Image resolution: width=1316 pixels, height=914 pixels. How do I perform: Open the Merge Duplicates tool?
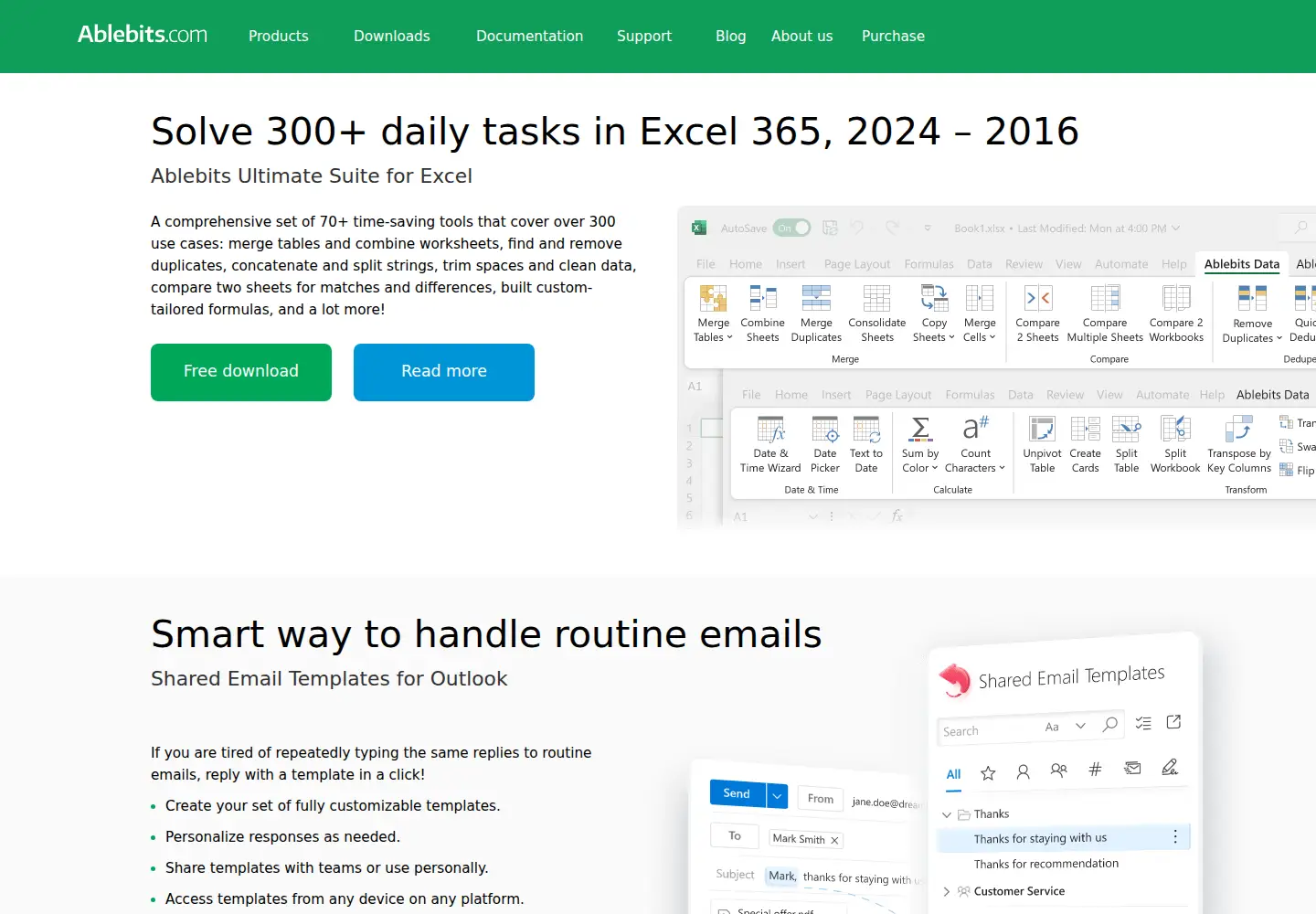click(x=816, y=314)
